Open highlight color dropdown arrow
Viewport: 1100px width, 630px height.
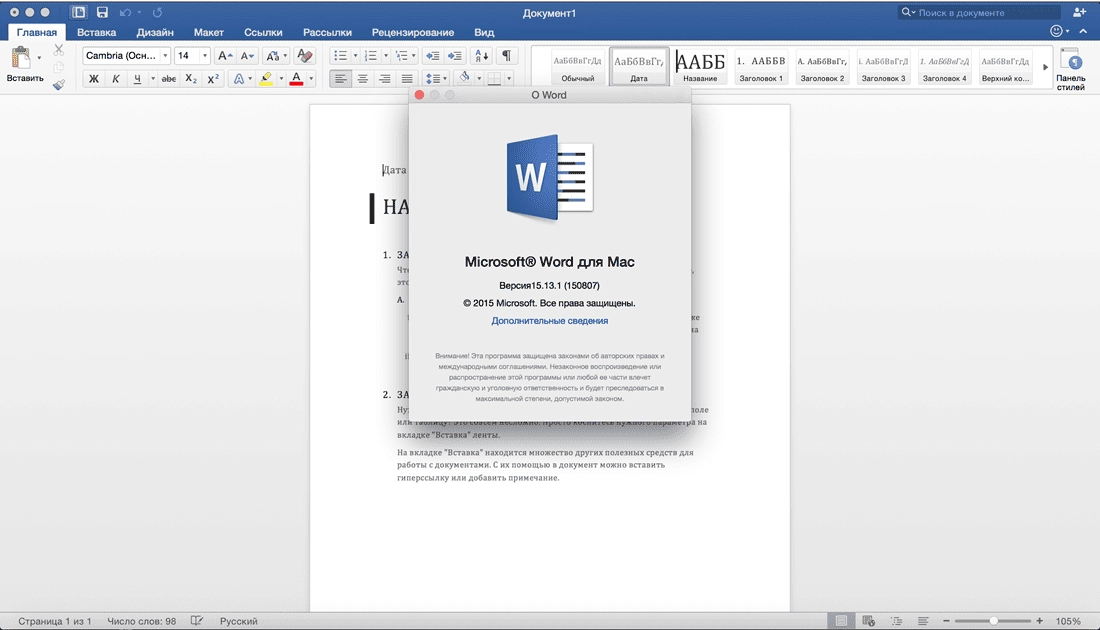pos(281,79)
